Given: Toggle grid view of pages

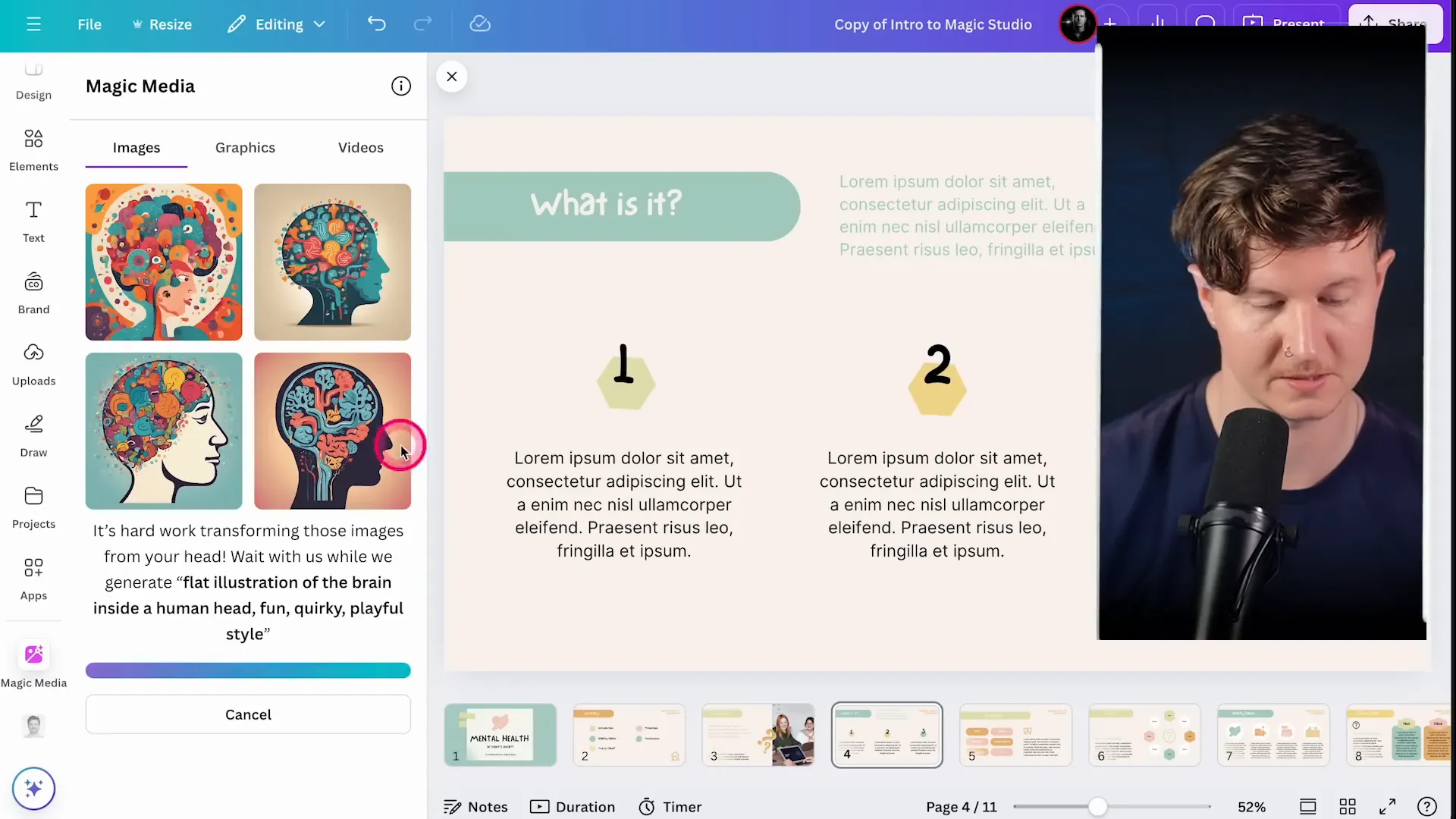Looking at the screenshot, I should (1348, 807).
